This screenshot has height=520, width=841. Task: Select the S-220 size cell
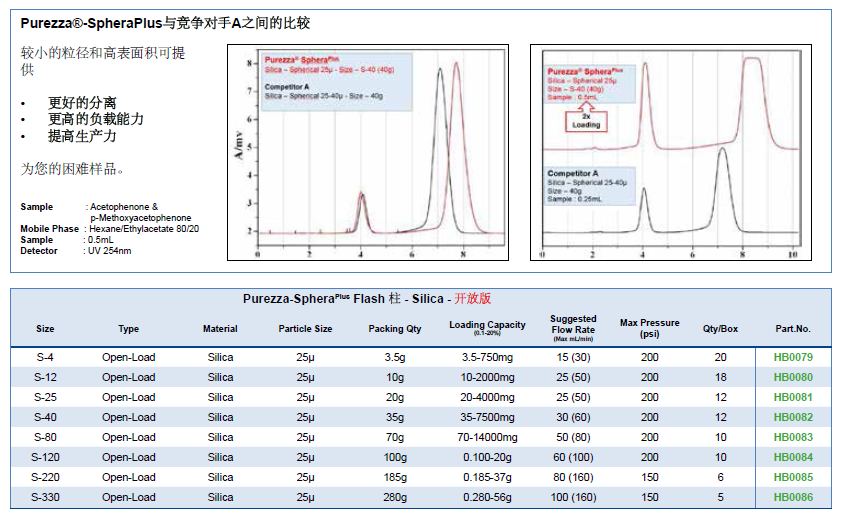[45, 477]
